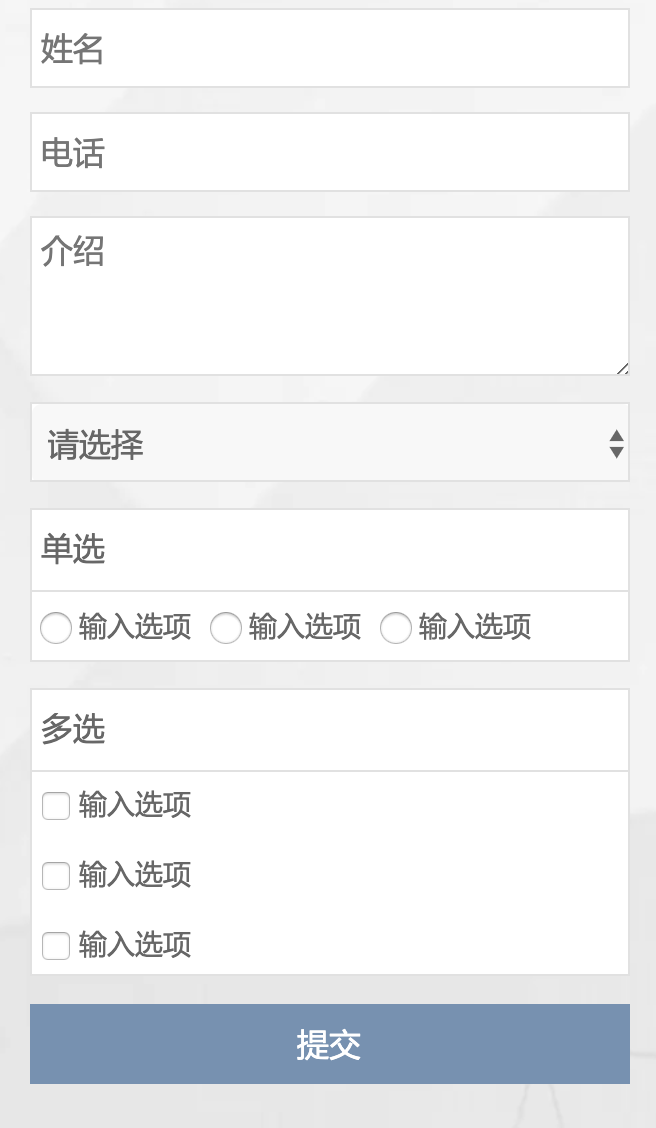Click the first checkbox's 输入选项 label text
Viewport: 656px width, 1128px height.
coord(135,805)
